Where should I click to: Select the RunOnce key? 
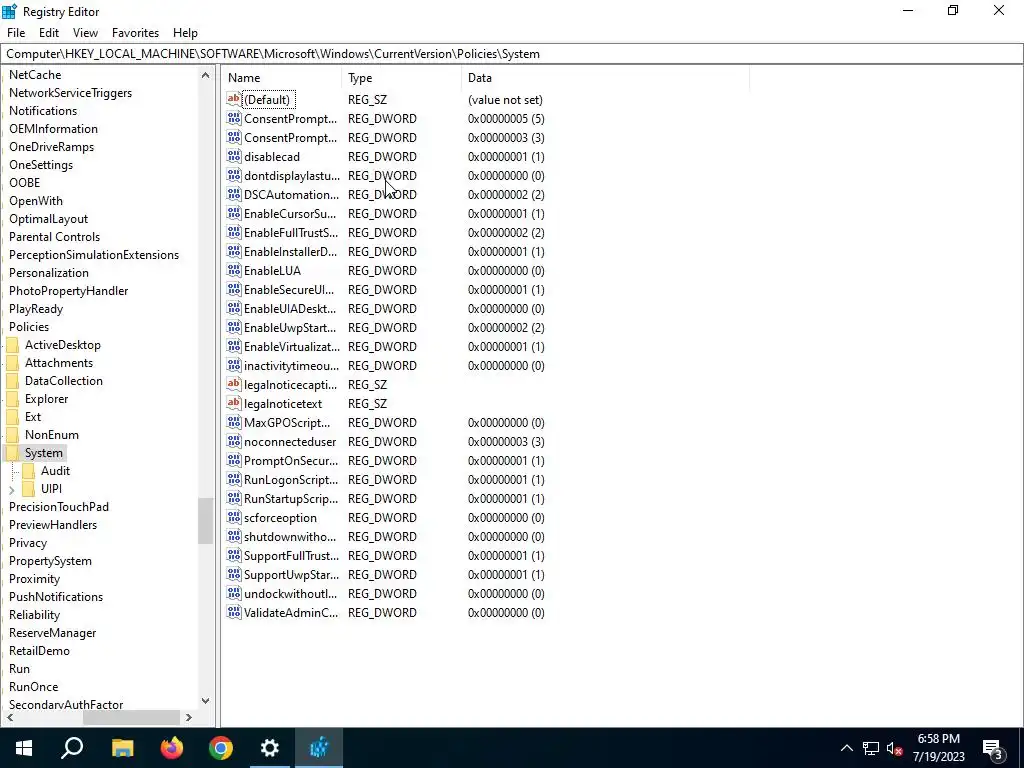[33, 686]
